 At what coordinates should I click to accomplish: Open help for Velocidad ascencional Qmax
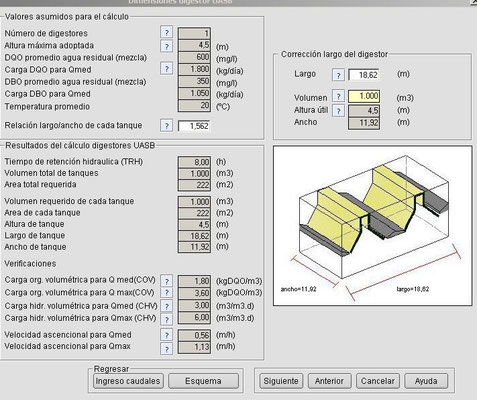pos(167,349)
